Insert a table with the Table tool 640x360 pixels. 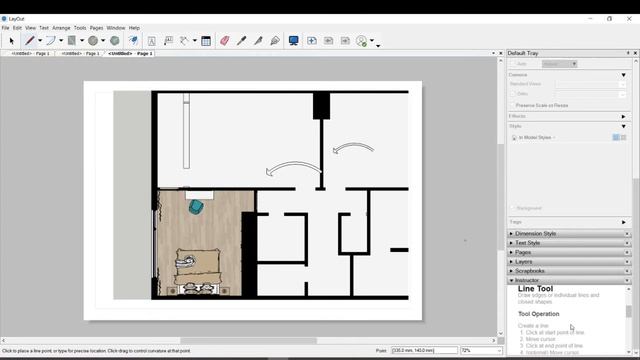click(x=206, y=40)
